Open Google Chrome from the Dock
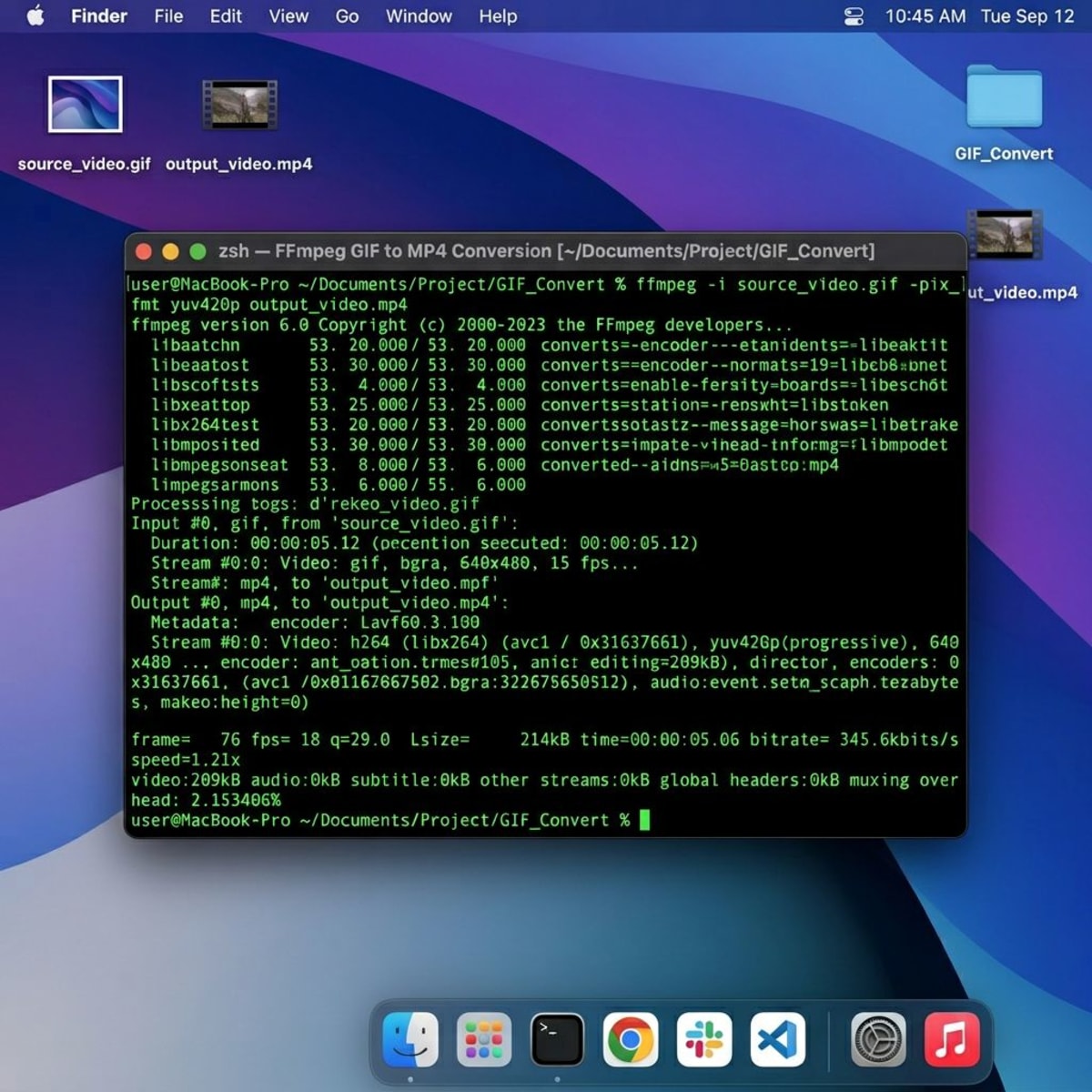1092x1092 pixels. click(631, 1037)
